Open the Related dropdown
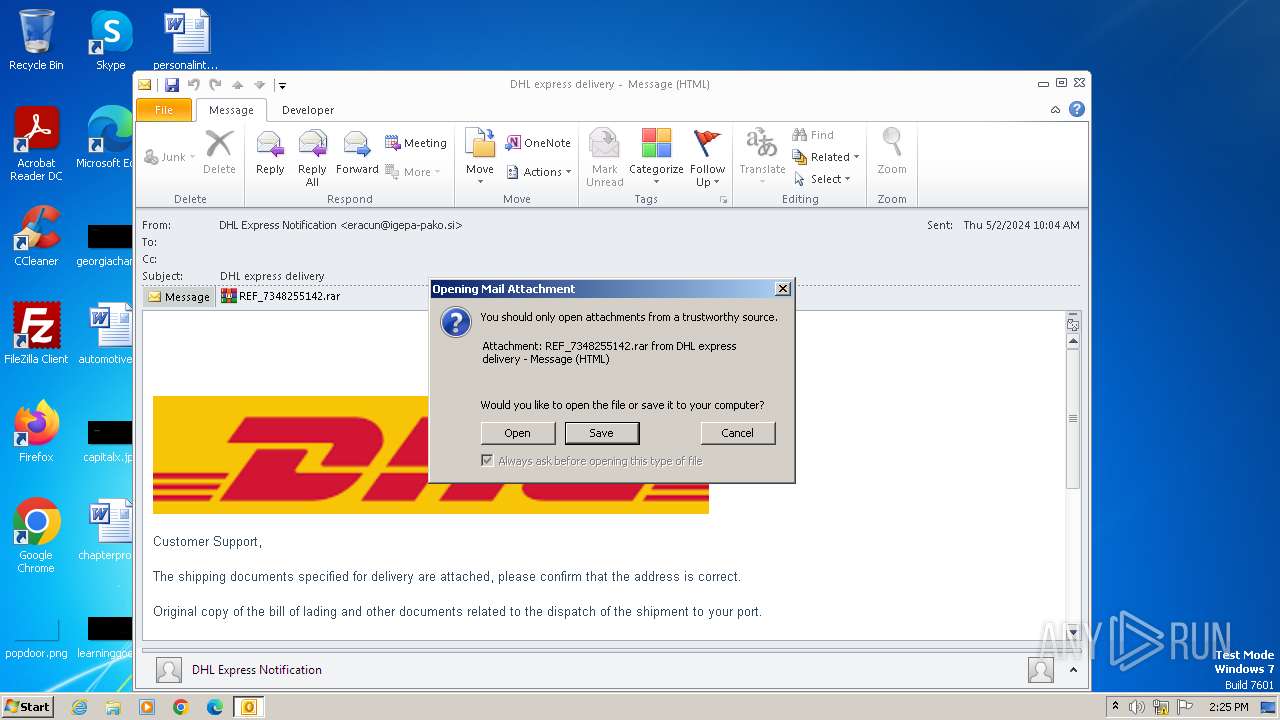 826,157
